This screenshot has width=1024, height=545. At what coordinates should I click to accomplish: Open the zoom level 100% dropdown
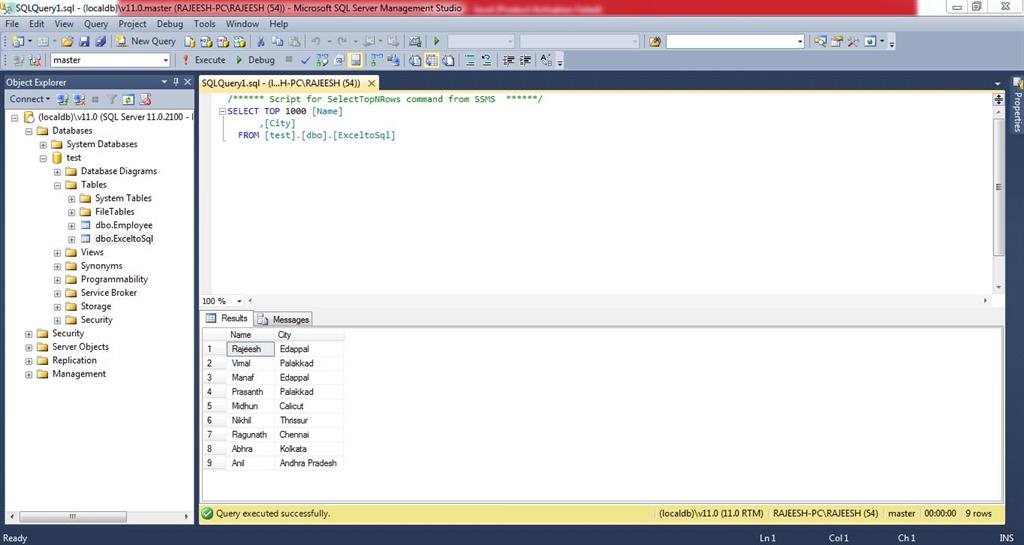pos(237,301)
